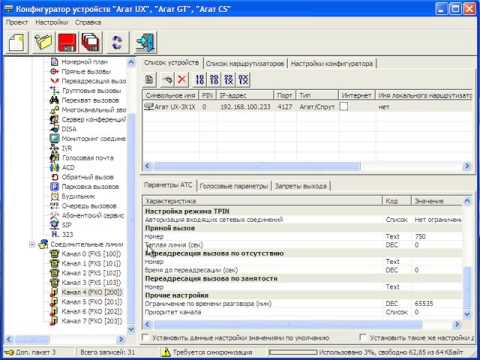Click Требуется синхронизация warning in status bar
480x360 pixels.
click(x=207, y=352)
